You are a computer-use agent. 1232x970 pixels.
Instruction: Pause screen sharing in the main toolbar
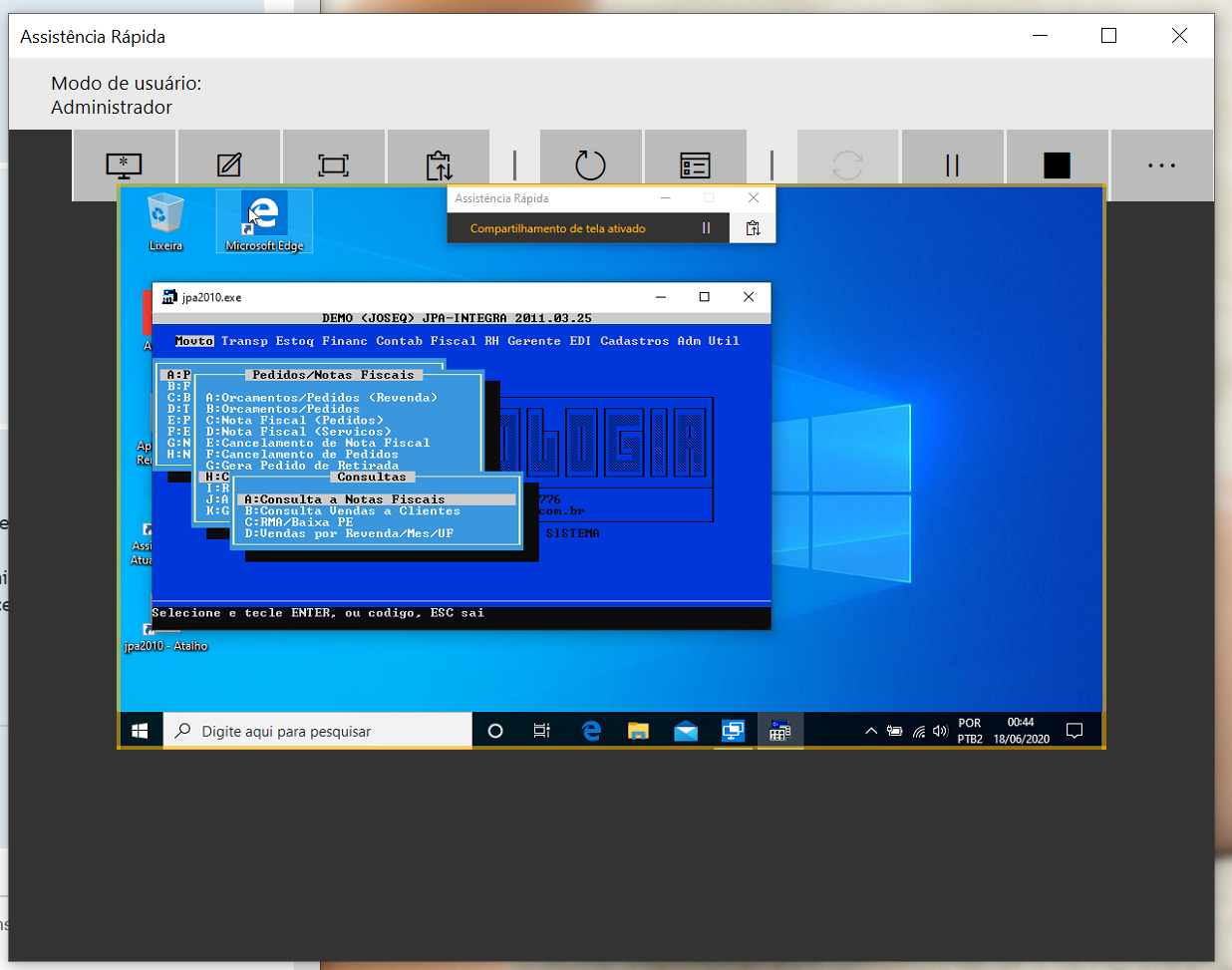point(952,164)
